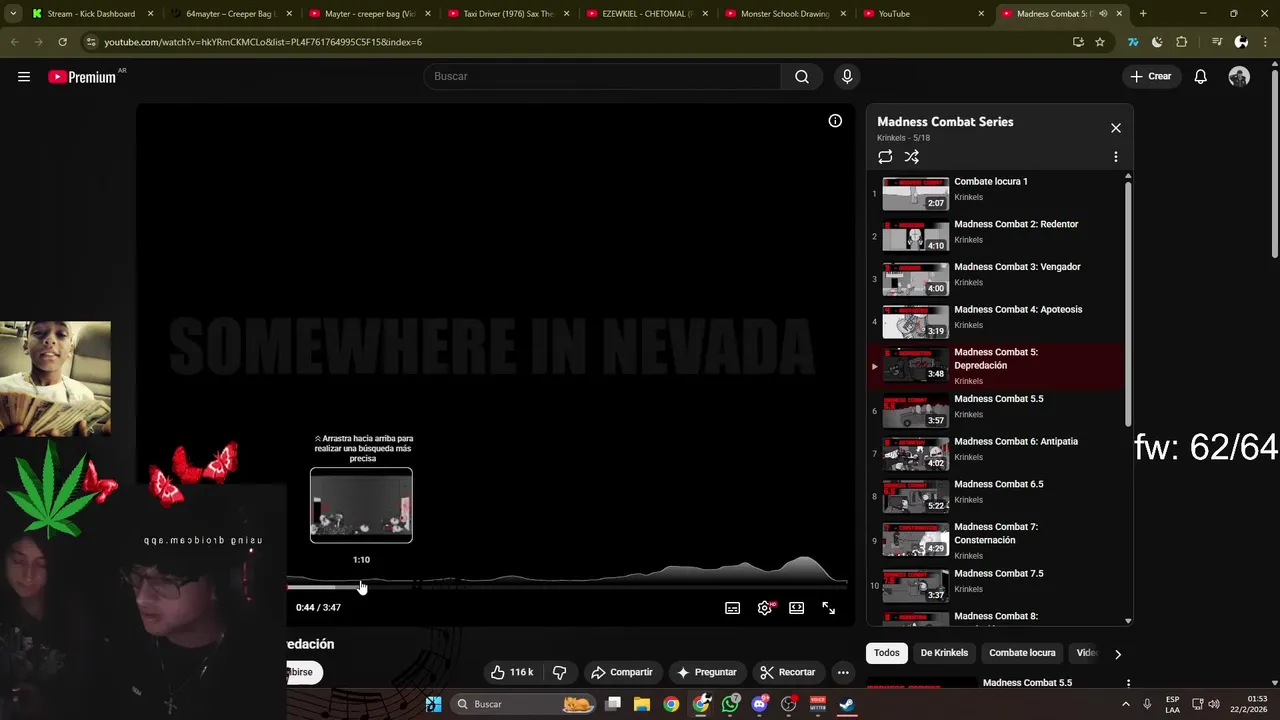Image resolution: width=1280 pixels, height=720 pixels.
Task: Switch to Monster School: Drawing tab
Action: 785,14
